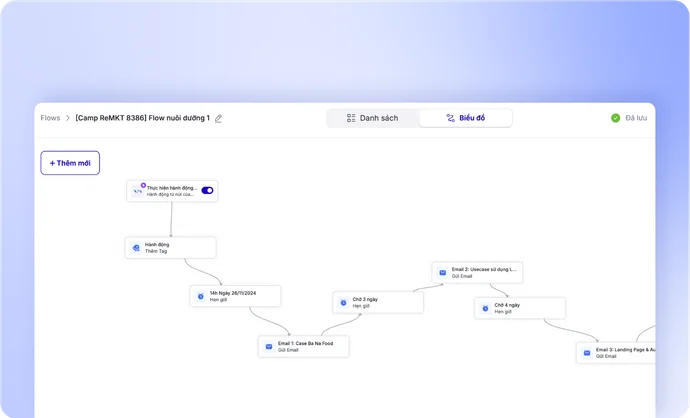Click the breadcrumb chevron after Flows
690x418 pixels.
67,118
